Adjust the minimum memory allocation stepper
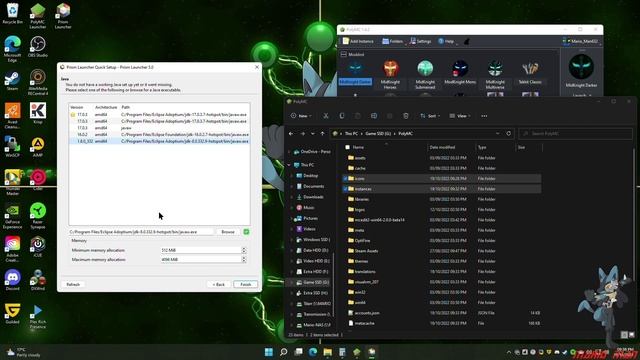 coord(244,250)
